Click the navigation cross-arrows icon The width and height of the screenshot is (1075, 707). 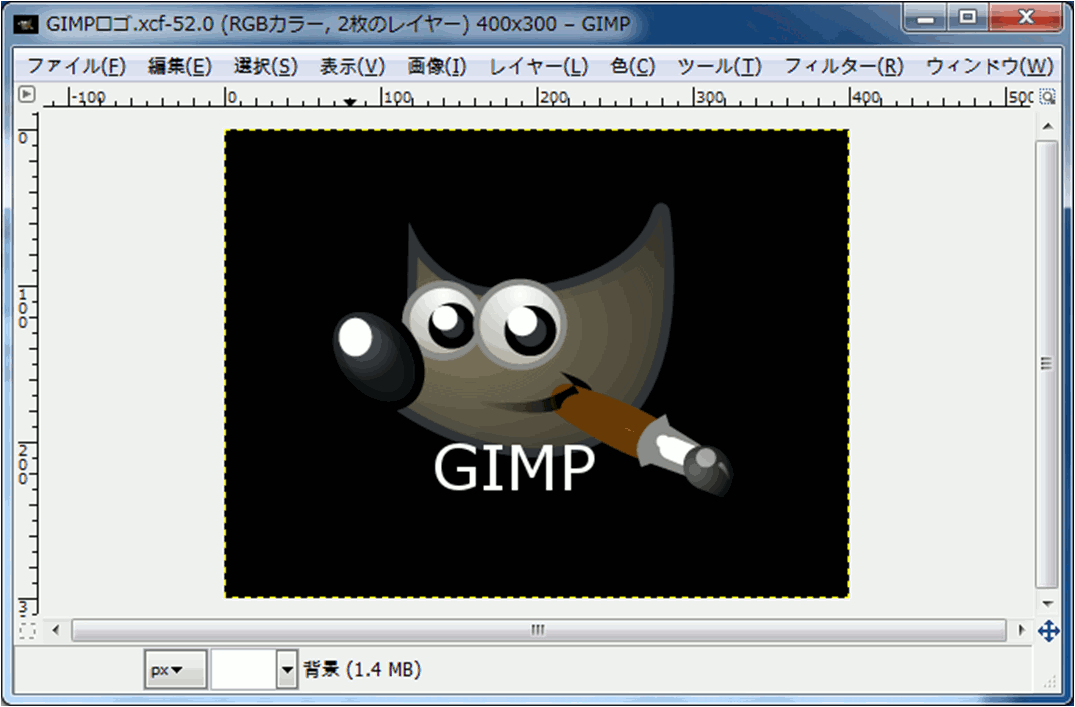(x=1048, y=631)
